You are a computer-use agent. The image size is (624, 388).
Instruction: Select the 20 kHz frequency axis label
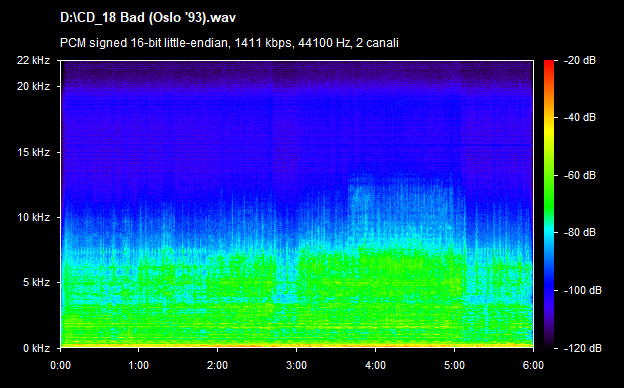[x=33, y=86]
